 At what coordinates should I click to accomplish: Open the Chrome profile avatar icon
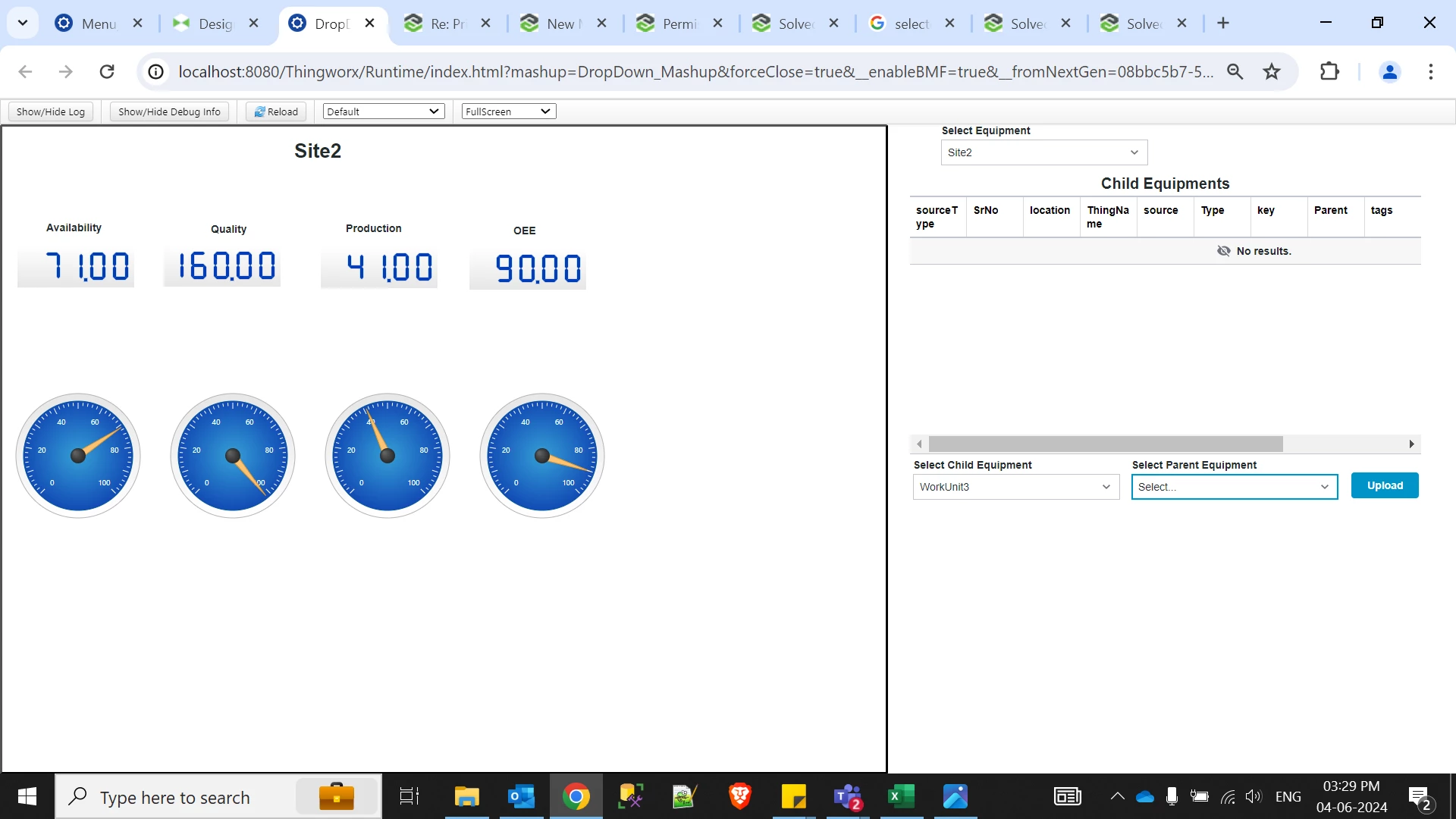(1390, 71)
